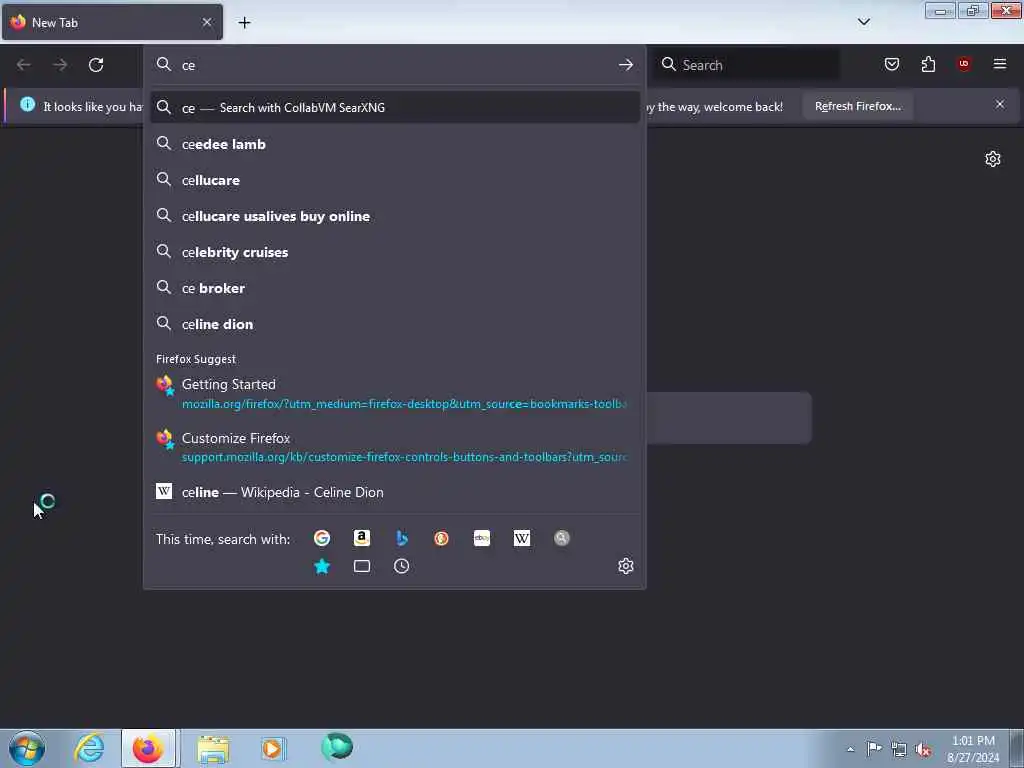Search open tabs using the tabs icon
Viewport: 1024px width, 768px height.
[362, 566]
